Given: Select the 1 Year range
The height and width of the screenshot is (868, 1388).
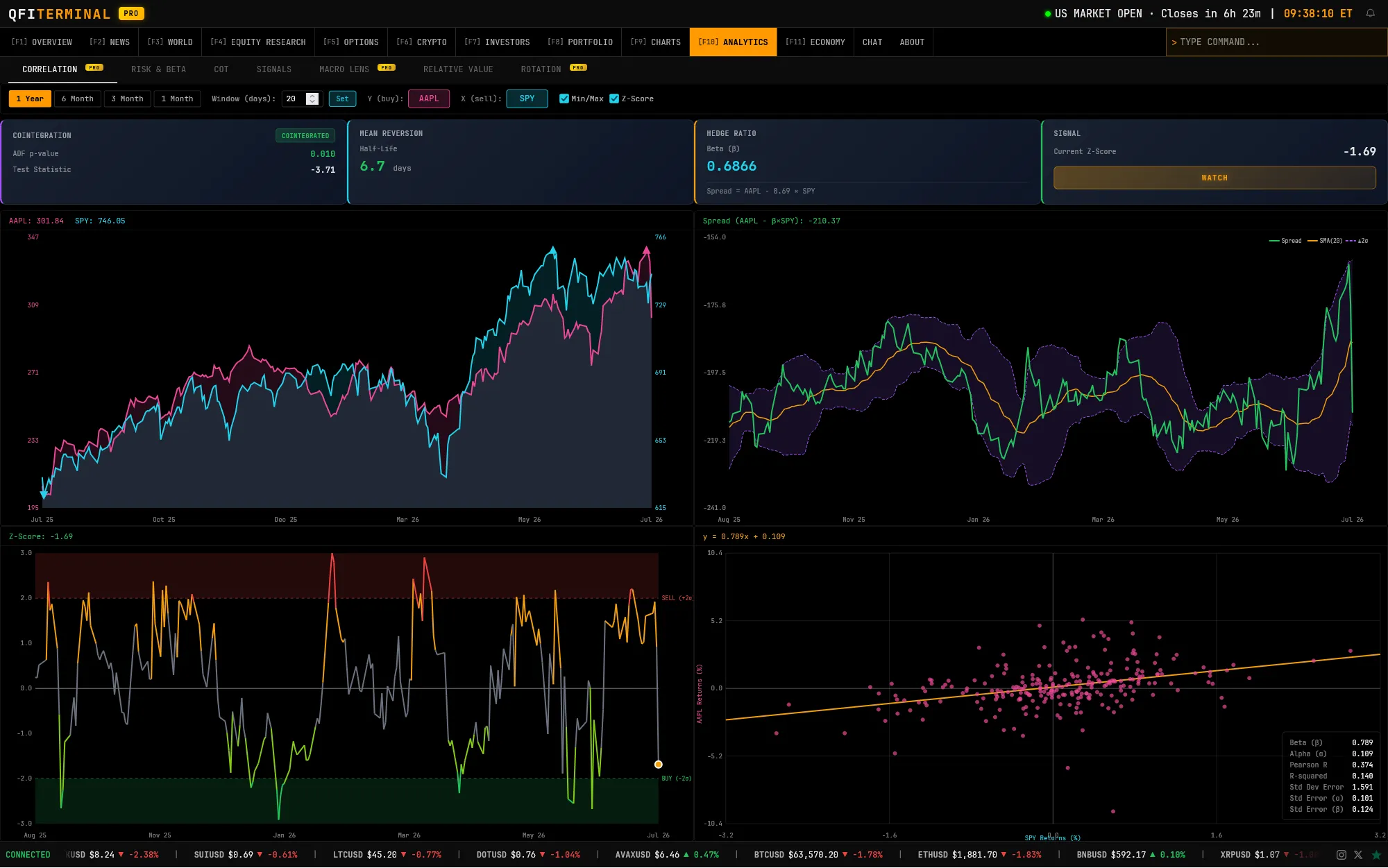Looking at the screenshot, I should click(x=30, y=99).
